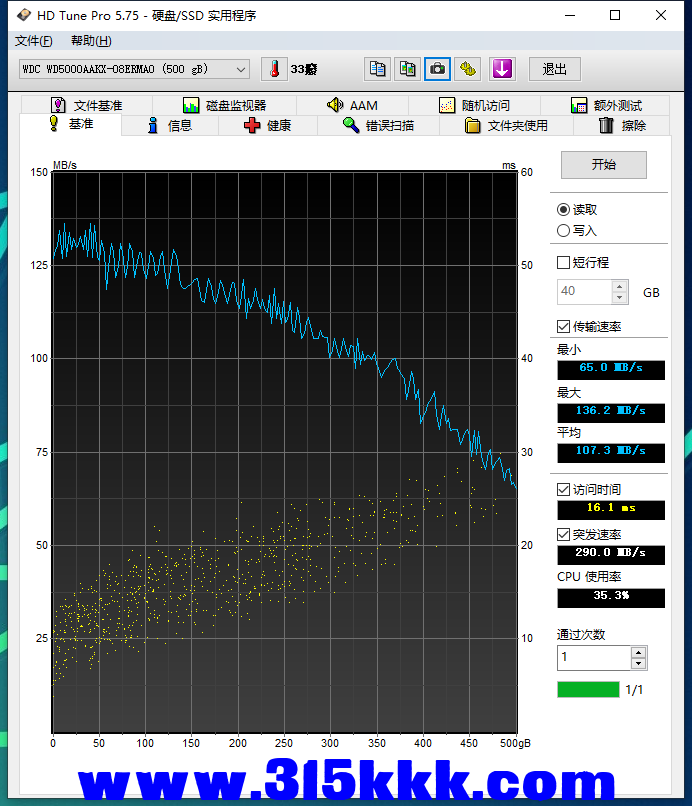Click the copy screenshot to clipboard icon
The width and height of the screenshot is (692, 806).
[x=407, y=69]
